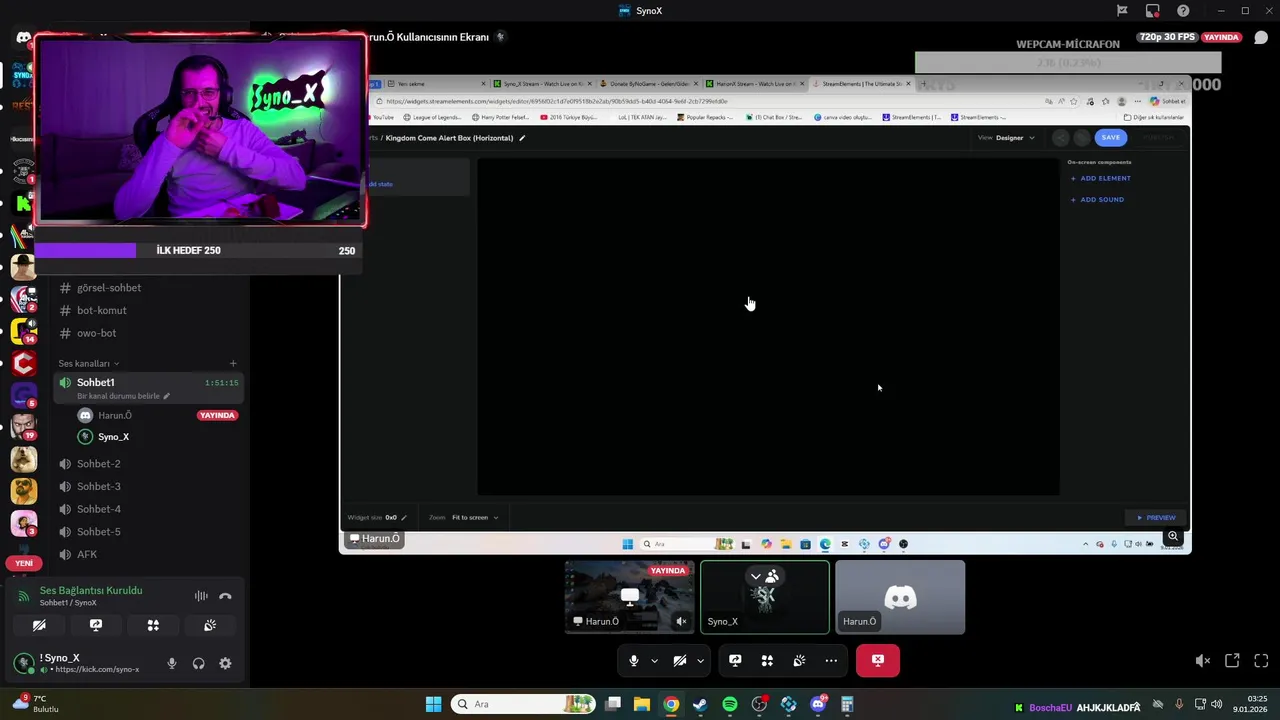This screenshot has height=720, width=1280.
Task: Open activities in call control bar
Action: [x=767, y=661]
